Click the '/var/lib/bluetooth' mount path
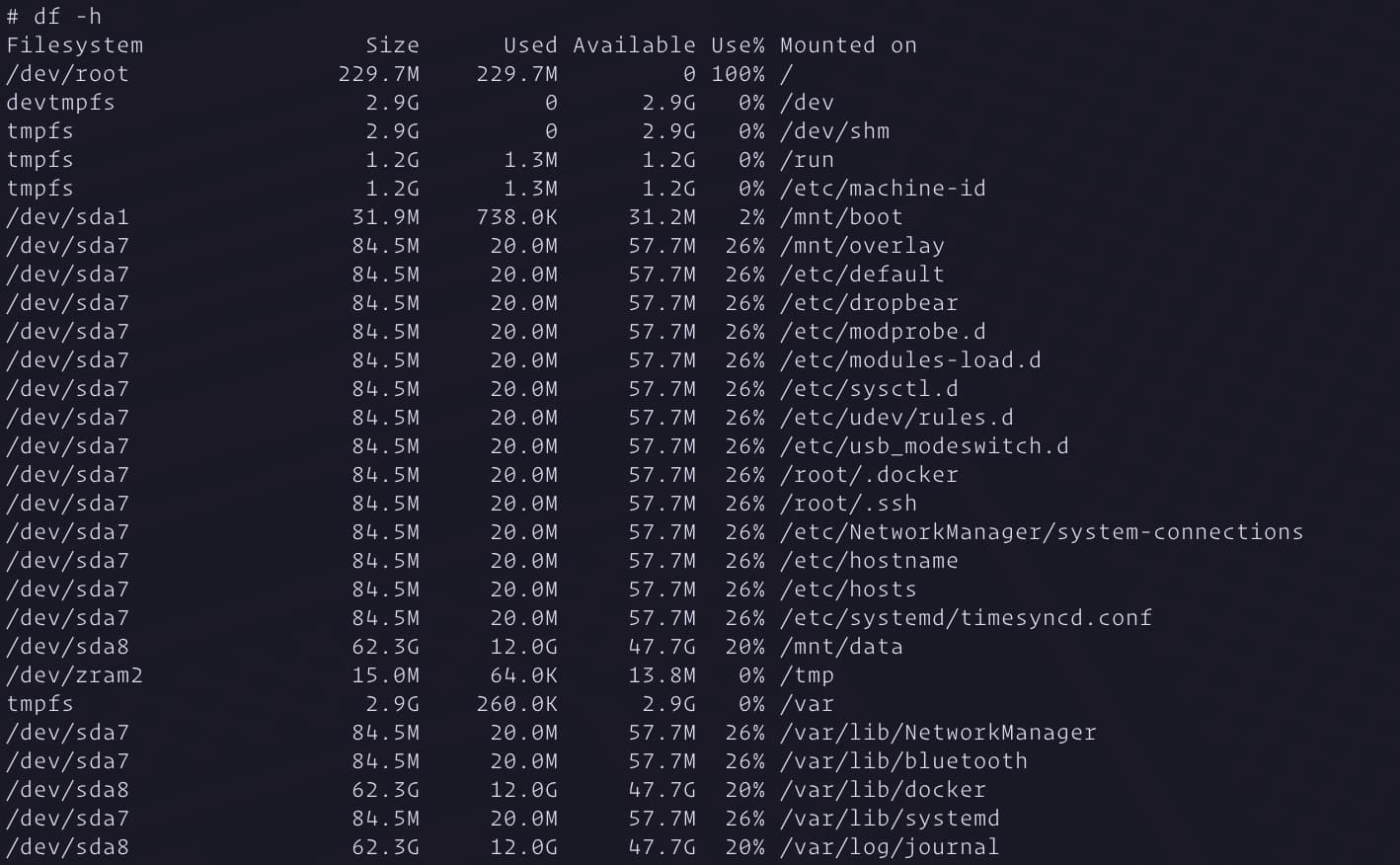This screenshot has width=1400, height=865. point(903,761)
